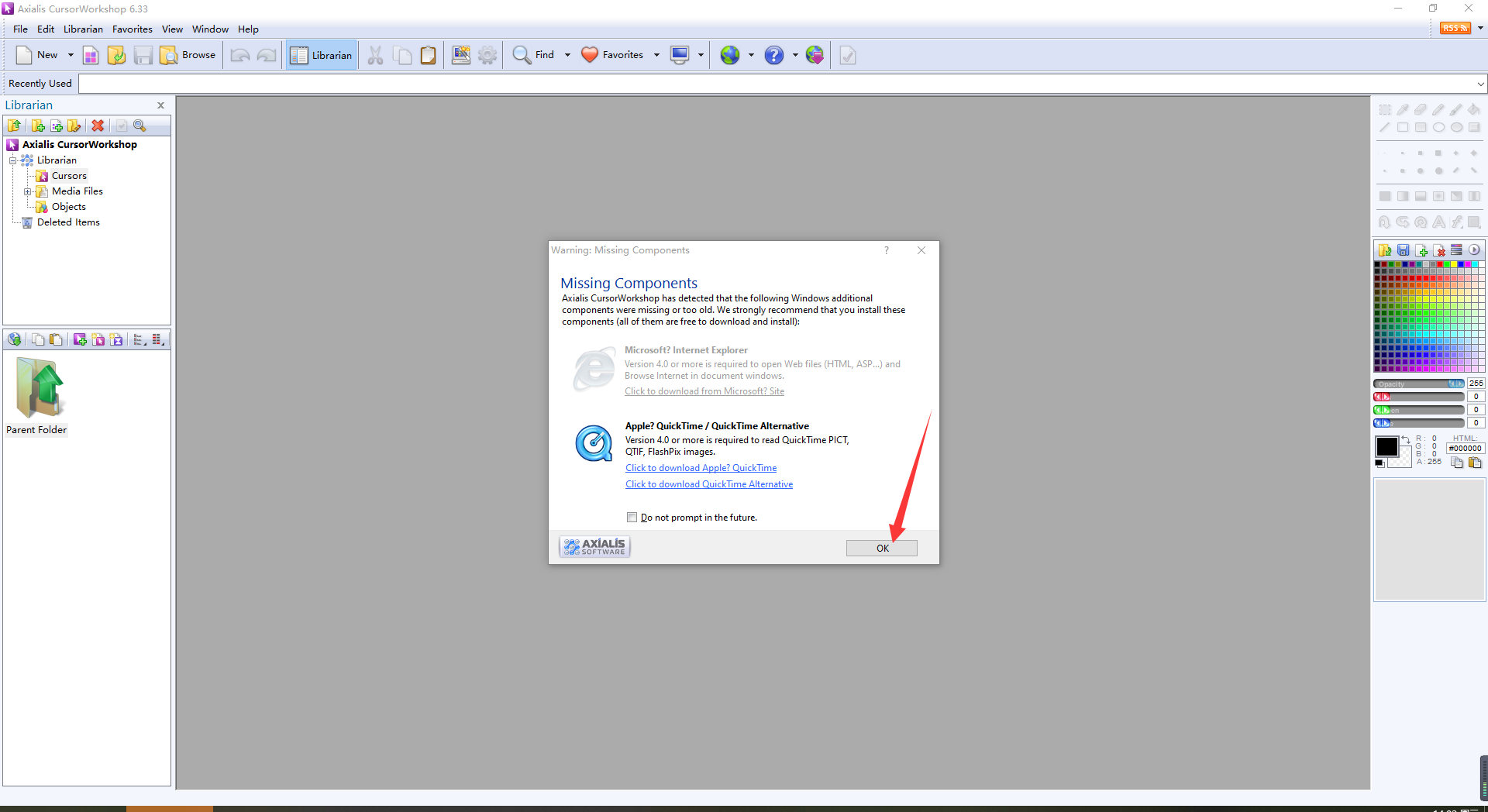This screenshot has width=1488, height=812.
Task: Open the view mode list icon in file pane
Action: coord(139,339)
